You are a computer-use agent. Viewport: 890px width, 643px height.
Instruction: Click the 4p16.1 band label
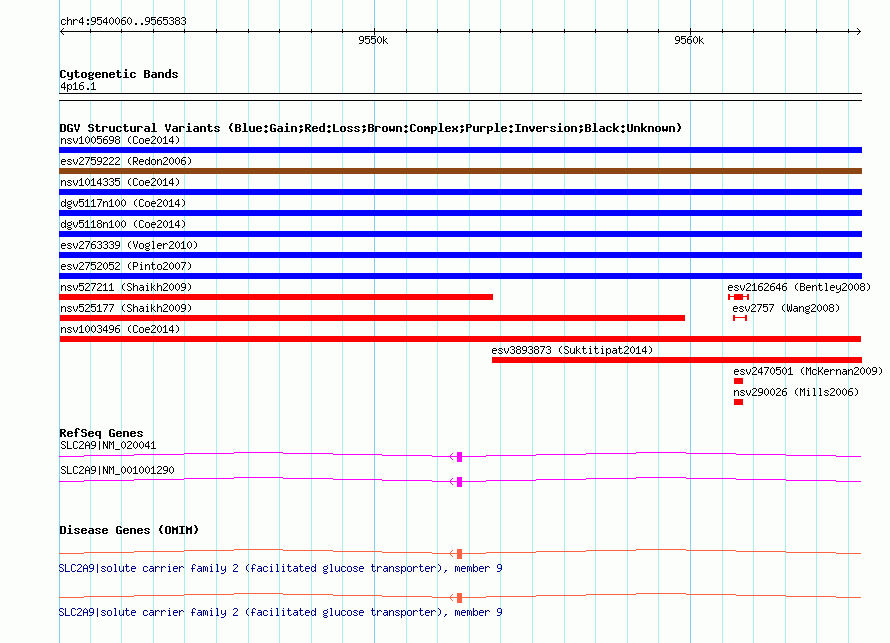[x=78, y=86]
